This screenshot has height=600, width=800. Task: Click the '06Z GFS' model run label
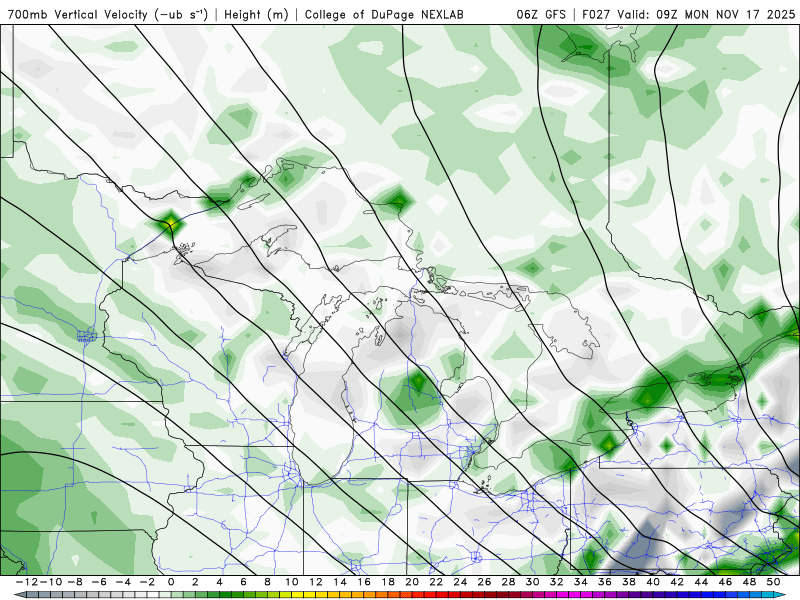[x=541, y=14]
